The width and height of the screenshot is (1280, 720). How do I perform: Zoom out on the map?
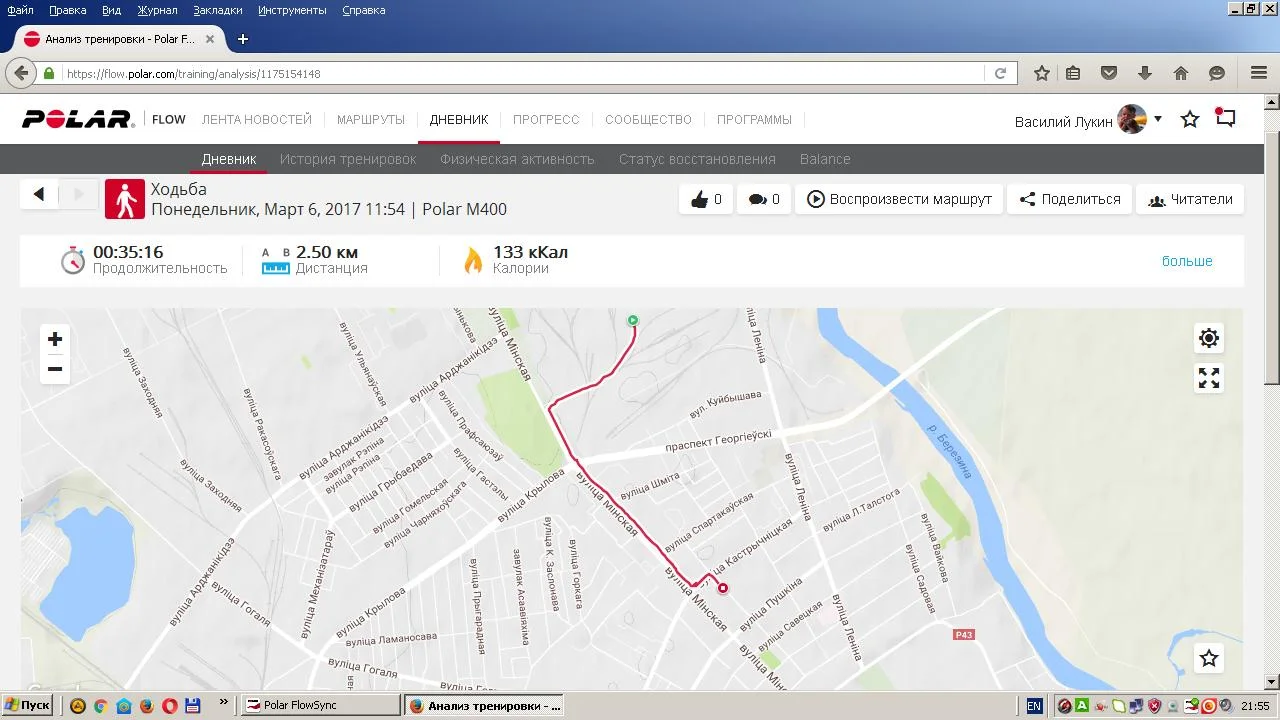click(x=55, y=369)
